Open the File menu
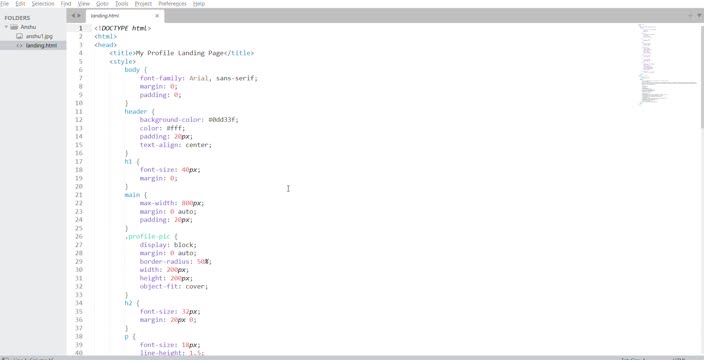This screenshot has width=704, height=360. click(x=4, y=4)
